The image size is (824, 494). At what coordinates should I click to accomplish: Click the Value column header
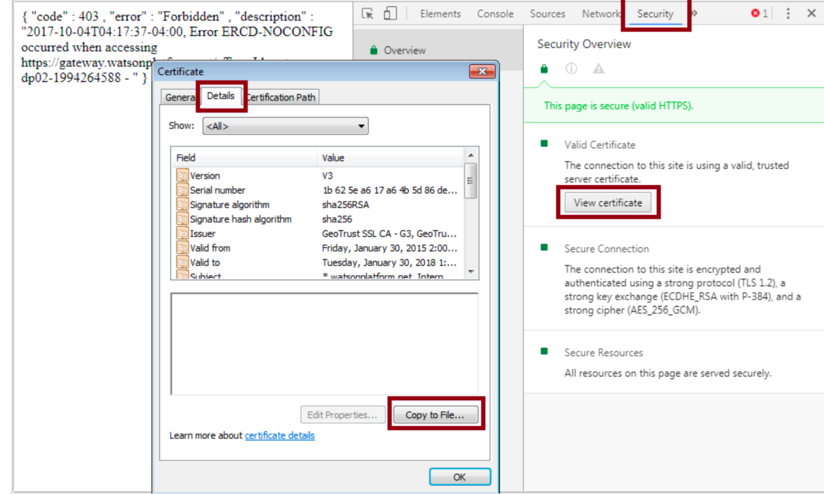(x=390, y=158)
